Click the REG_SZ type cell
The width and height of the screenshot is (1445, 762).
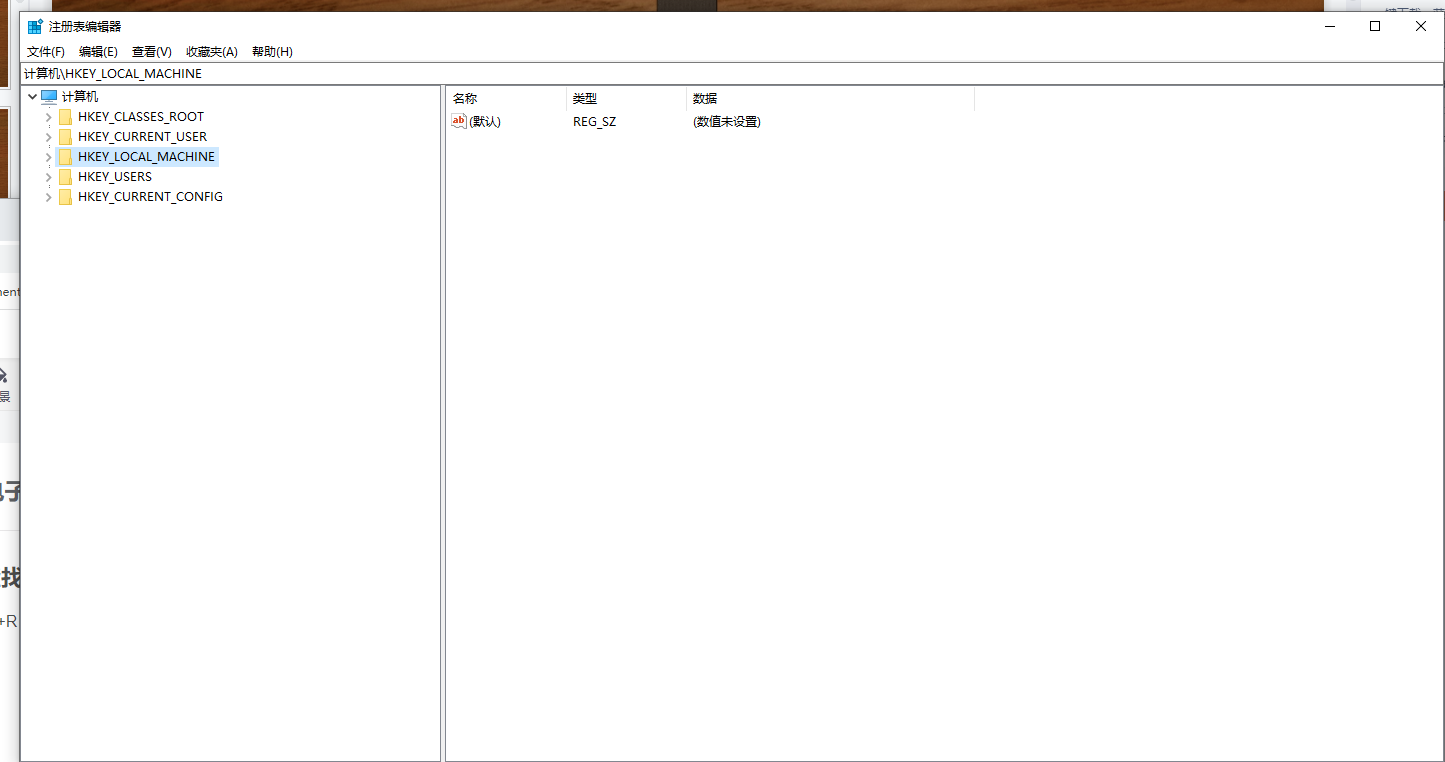594,122
